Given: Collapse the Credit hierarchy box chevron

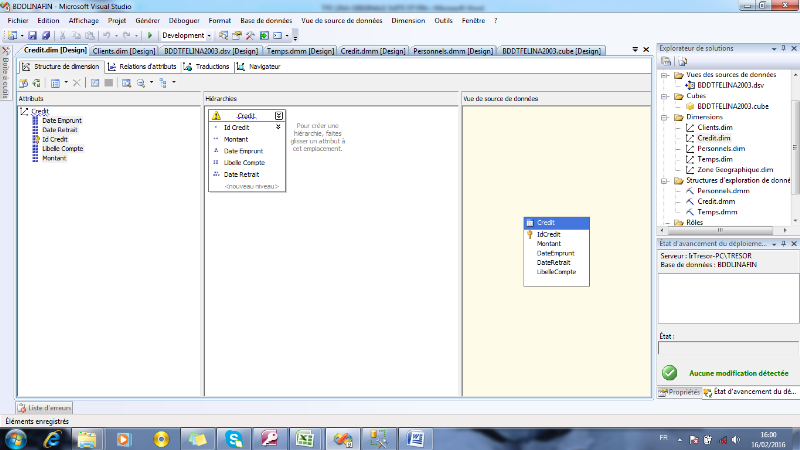Looking at the screenshot, I should point(278,115).
